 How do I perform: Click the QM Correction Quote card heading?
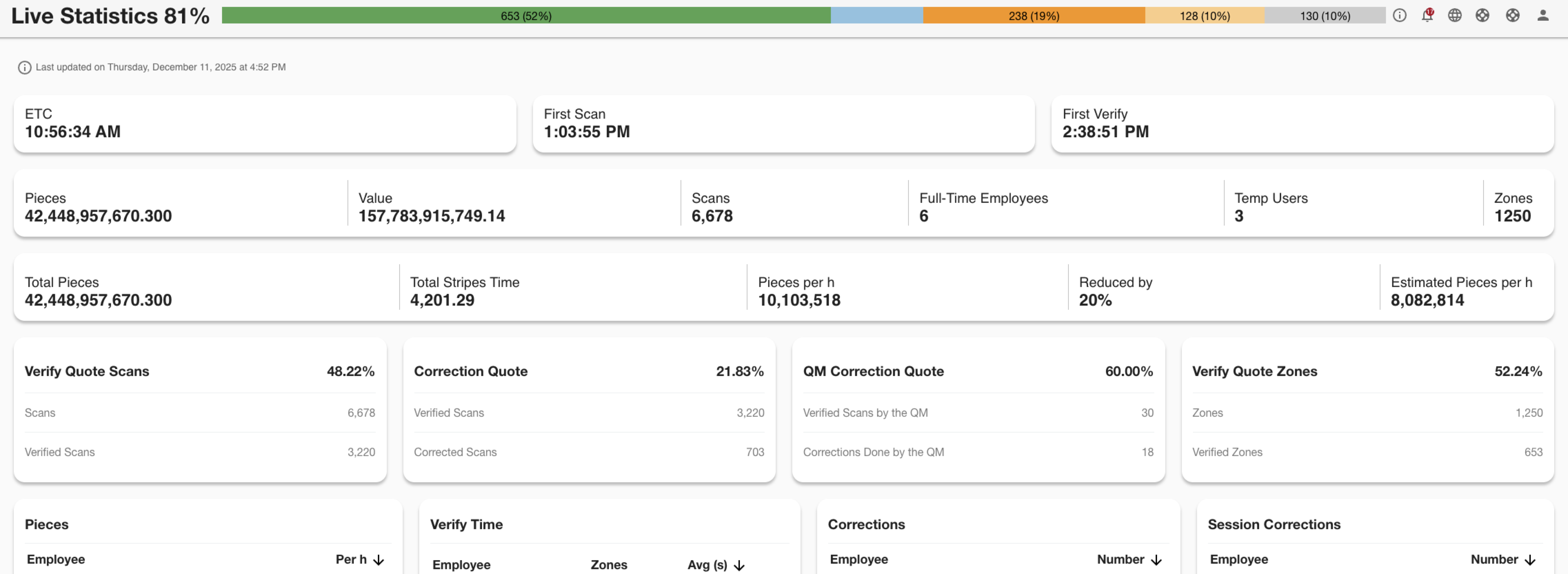pyautogui.click(x=873, y=371)
